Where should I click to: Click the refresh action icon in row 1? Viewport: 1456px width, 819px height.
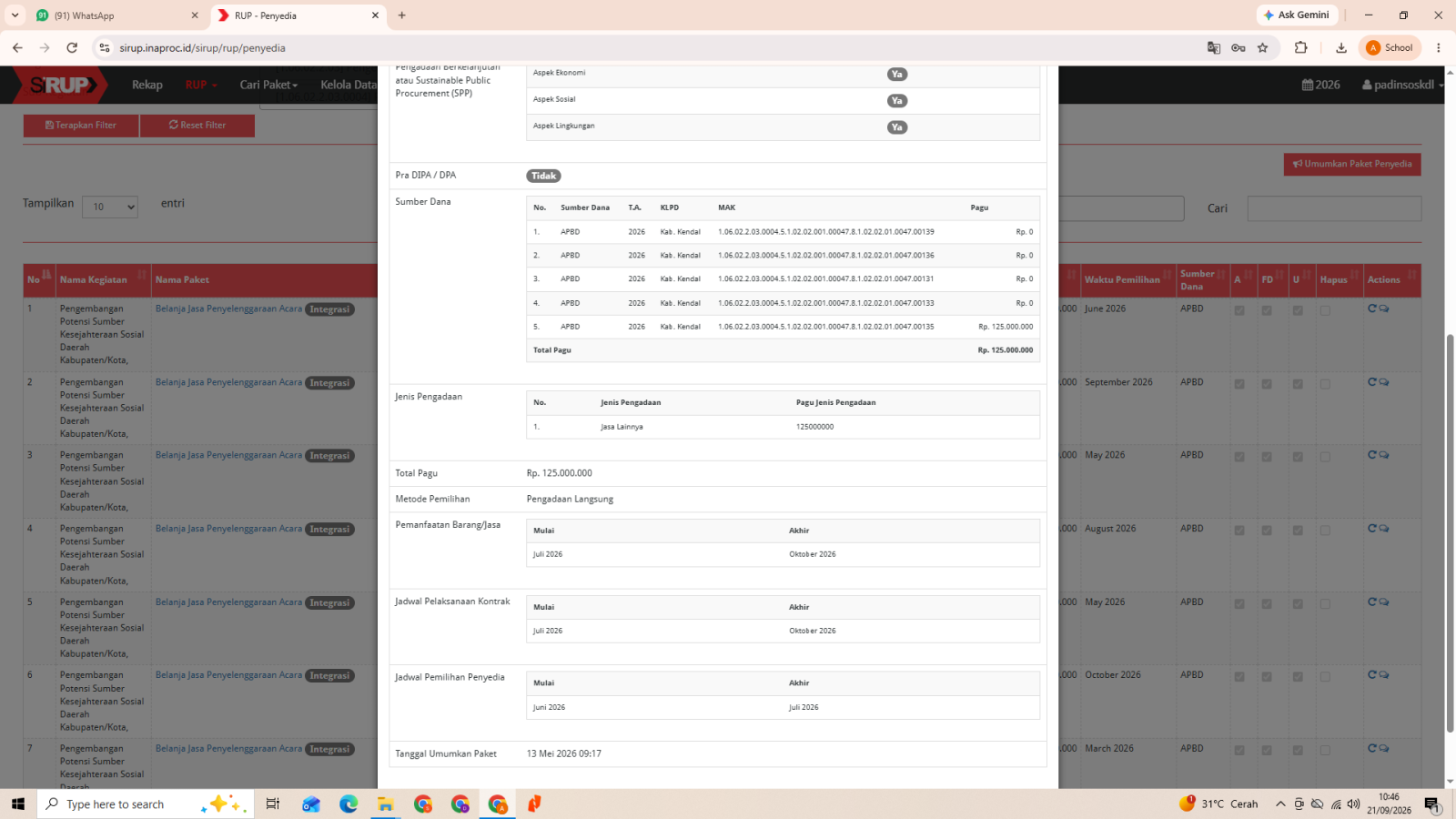[x=1372, y=308]
